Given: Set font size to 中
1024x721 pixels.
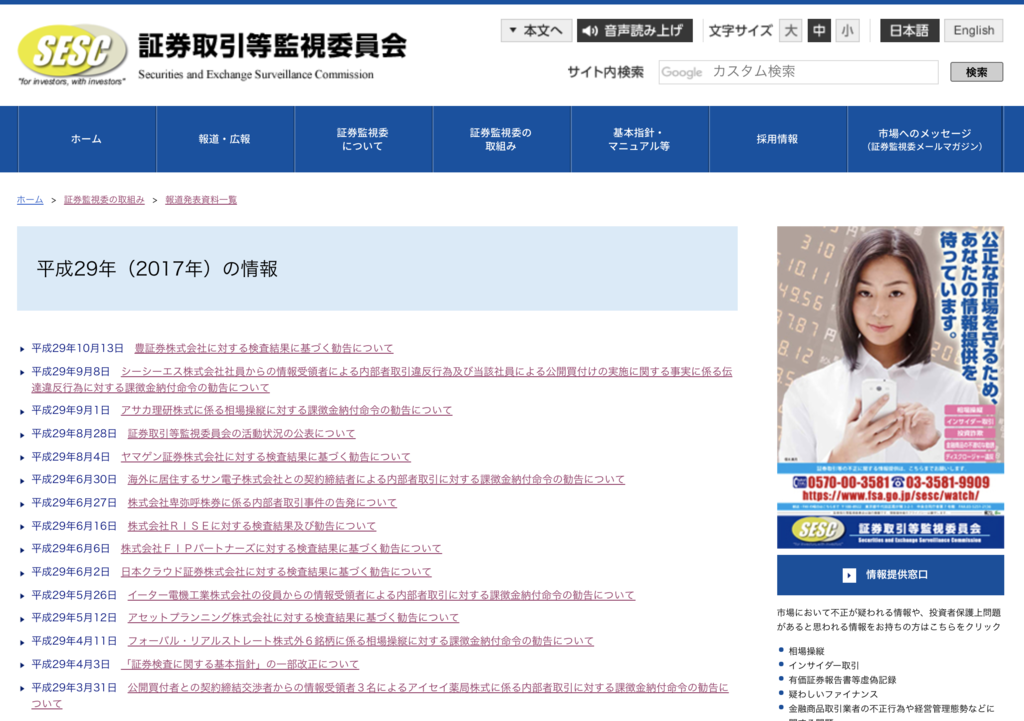Looking at the screenshot, I should point(819,31).
